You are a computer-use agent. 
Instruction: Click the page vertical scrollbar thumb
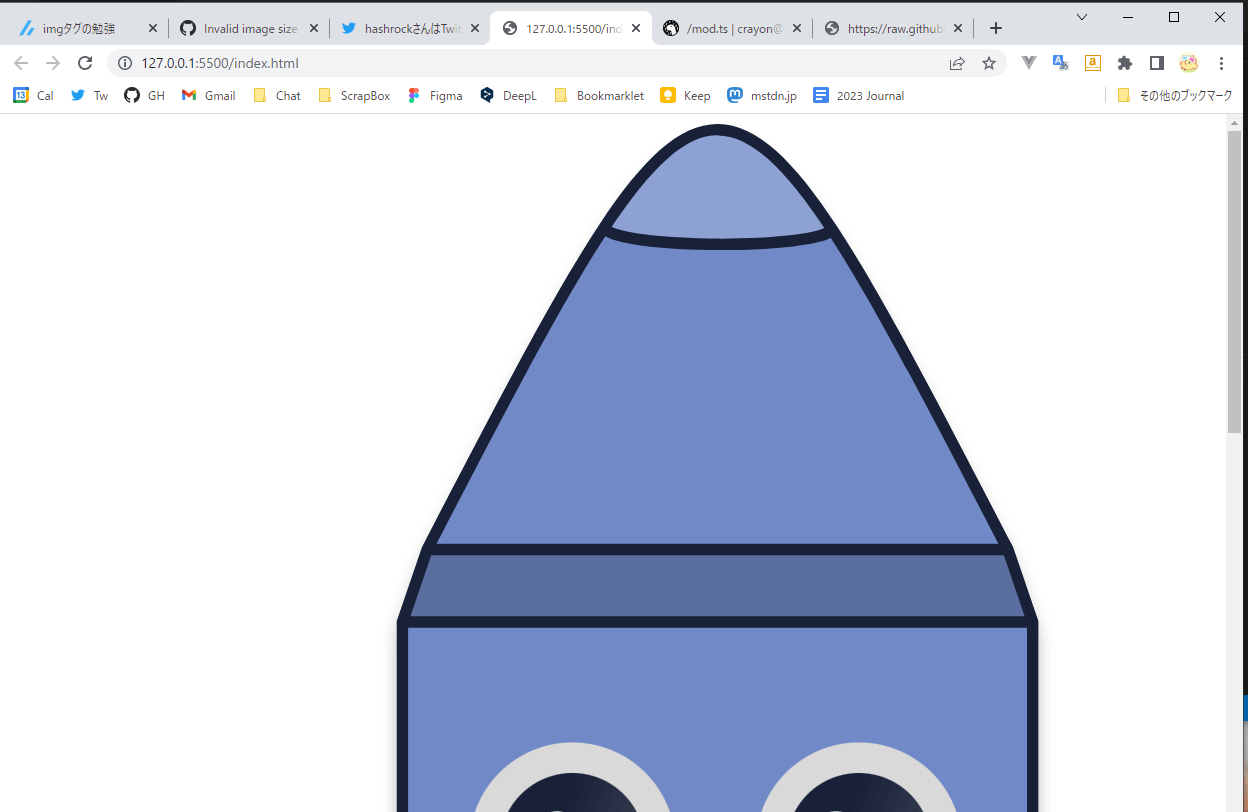(1234, 282)
